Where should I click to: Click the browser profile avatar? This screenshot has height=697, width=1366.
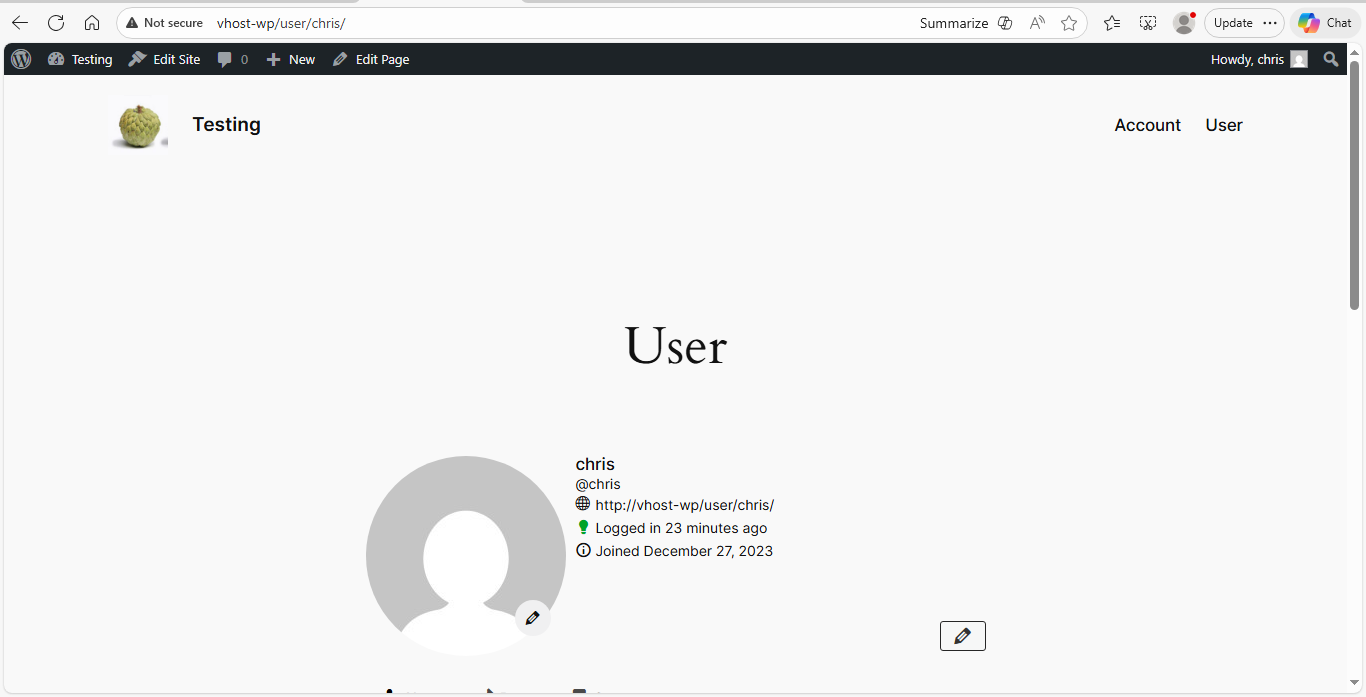pos(1184,22)
